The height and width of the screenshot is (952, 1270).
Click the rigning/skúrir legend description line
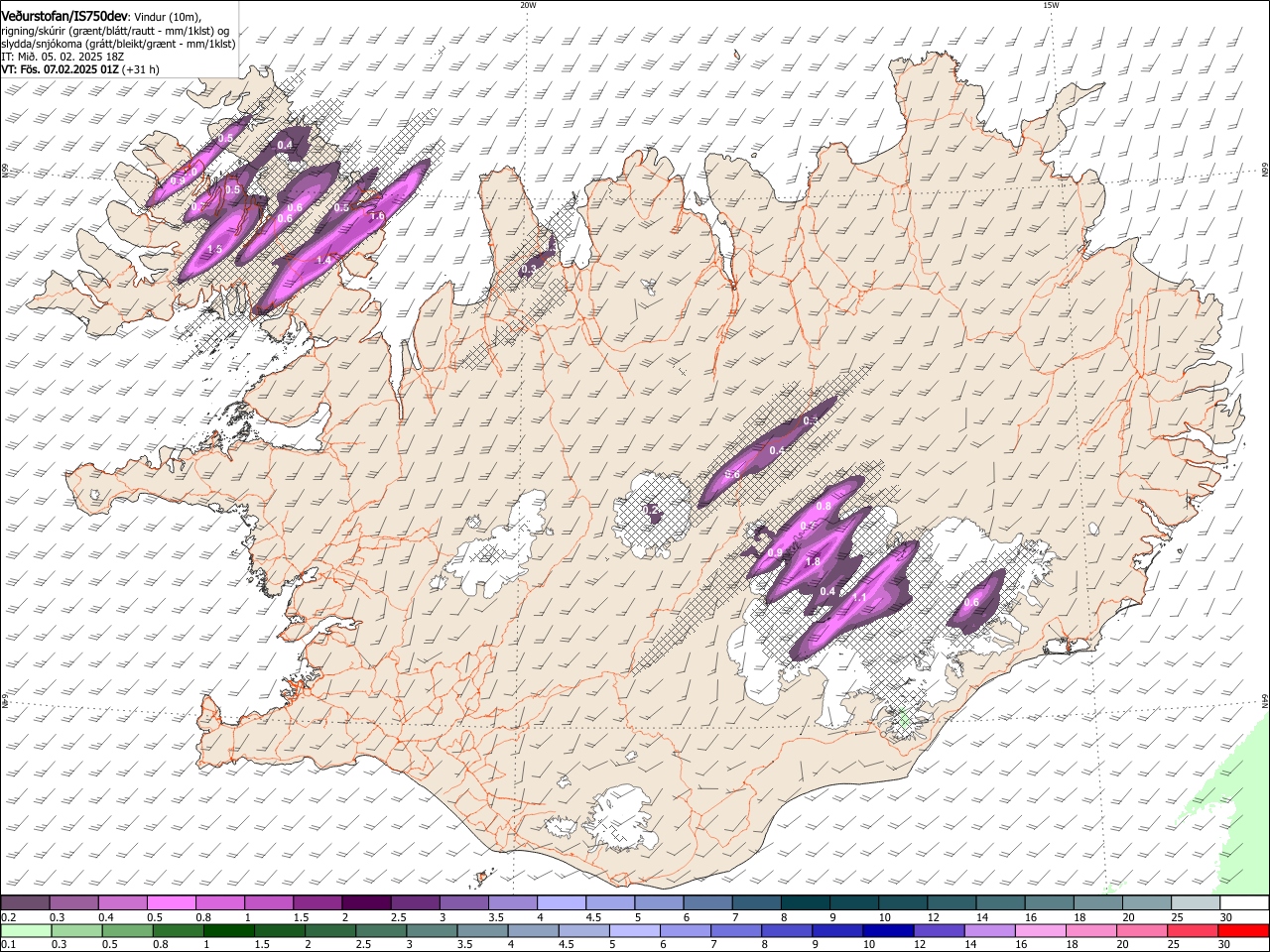(115, 30)
